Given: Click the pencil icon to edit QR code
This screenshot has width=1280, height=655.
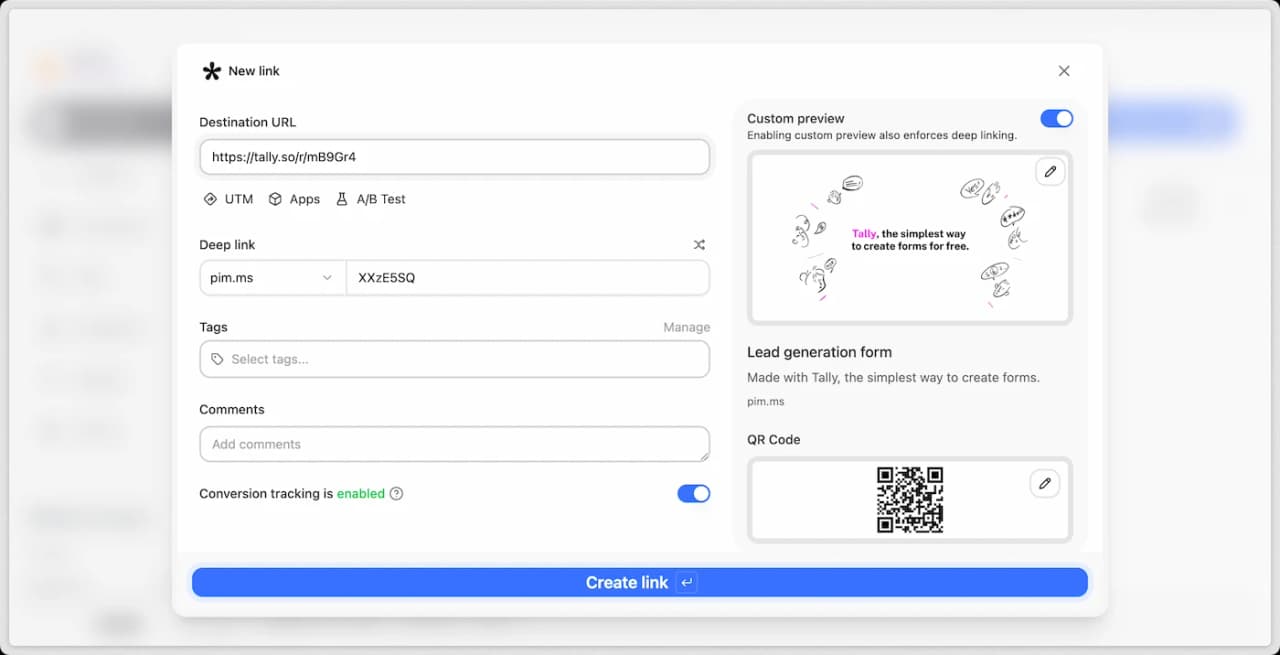Looking at the screenshot, I should [1044, 484].
